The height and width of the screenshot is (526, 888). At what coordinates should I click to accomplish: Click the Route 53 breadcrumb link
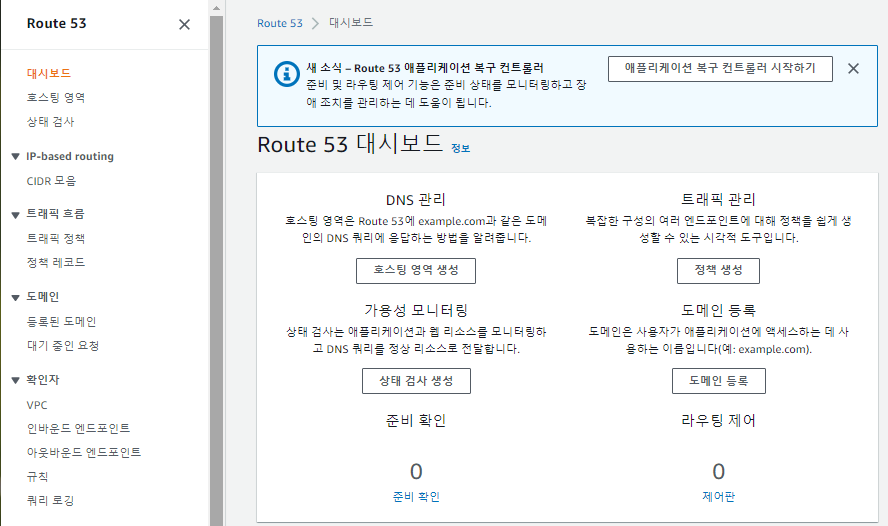pyautogui.click(x=280, y=23)
